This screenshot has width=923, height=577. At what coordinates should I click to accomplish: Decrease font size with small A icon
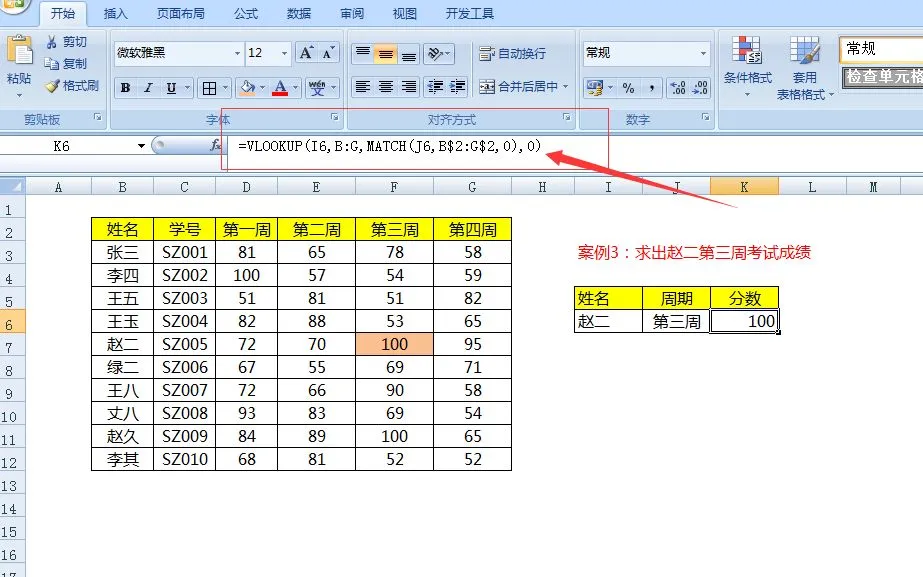tap(328, 53)
